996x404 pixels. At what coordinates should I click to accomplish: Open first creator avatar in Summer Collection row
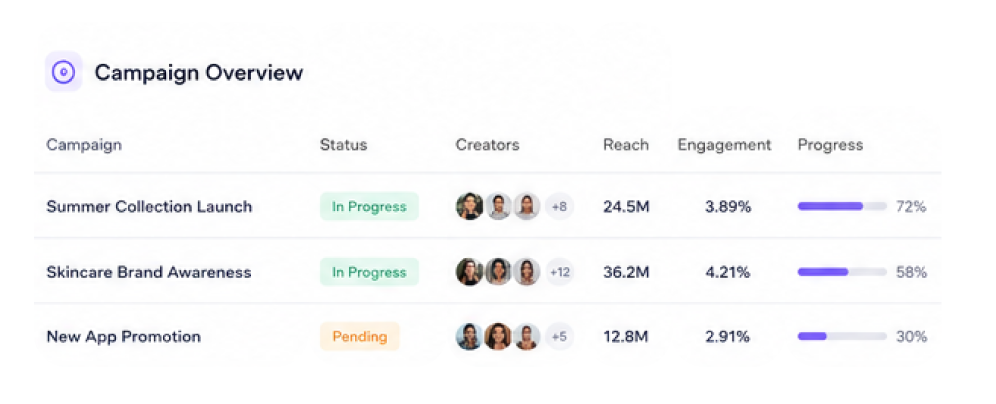tap(469, 206)
